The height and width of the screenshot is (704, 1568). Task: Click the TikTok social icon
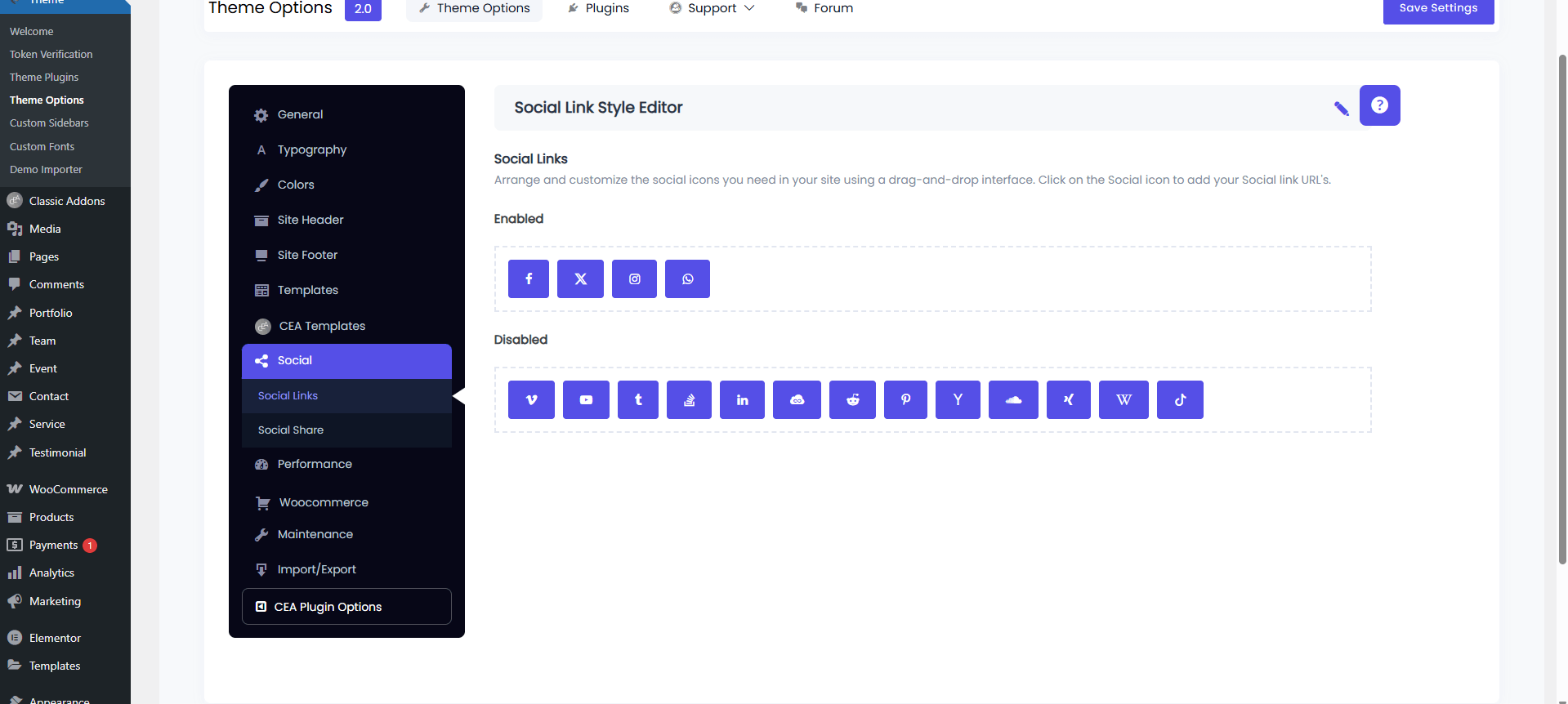(1180, 400)
